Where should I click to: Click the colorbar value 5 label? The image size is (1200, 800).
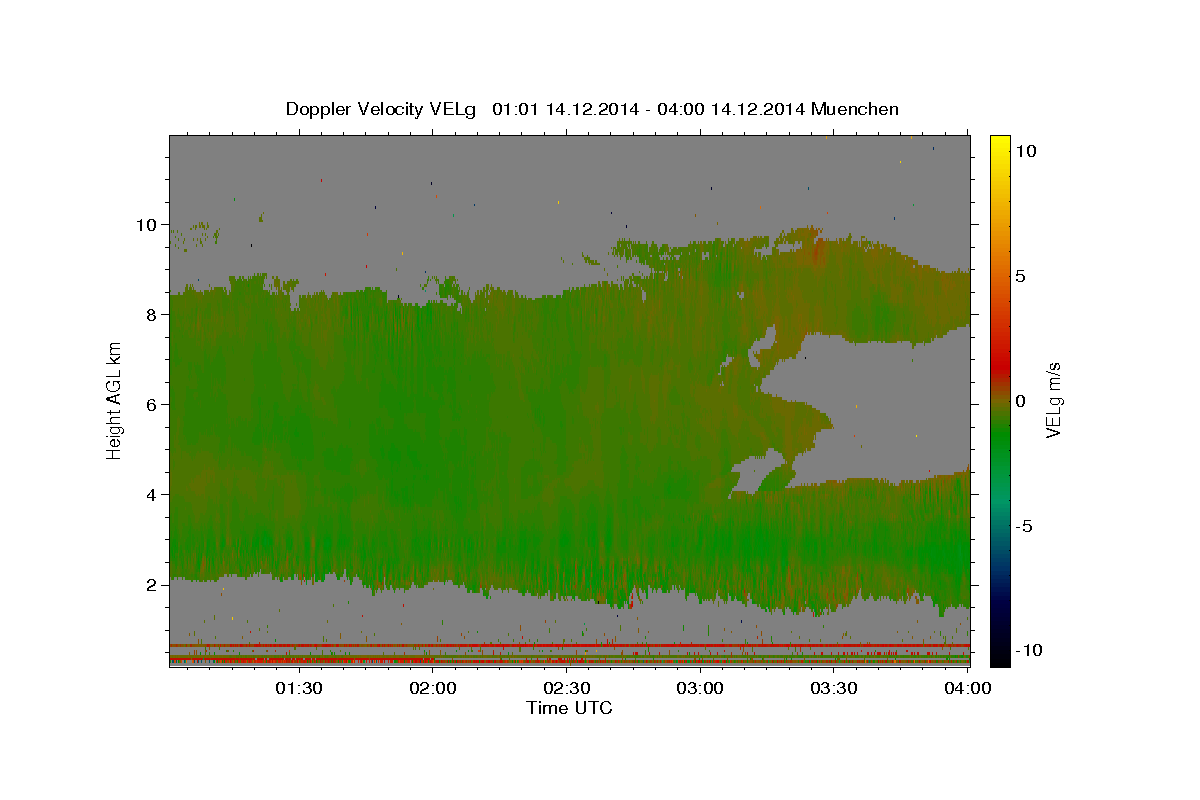(1022, 276)
